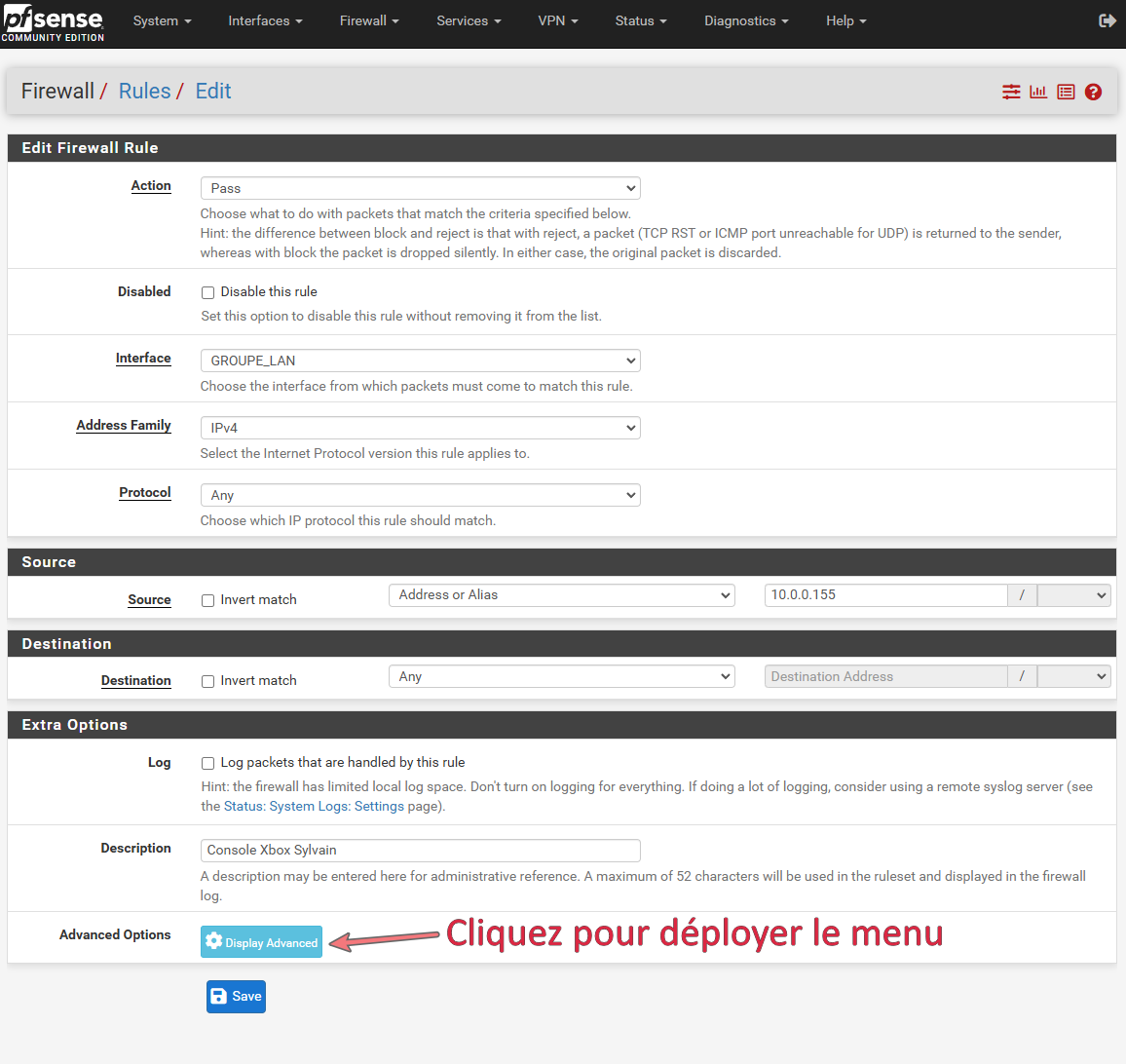Enable Invert match for Source

pyautogui.click(x=207, y=600)
